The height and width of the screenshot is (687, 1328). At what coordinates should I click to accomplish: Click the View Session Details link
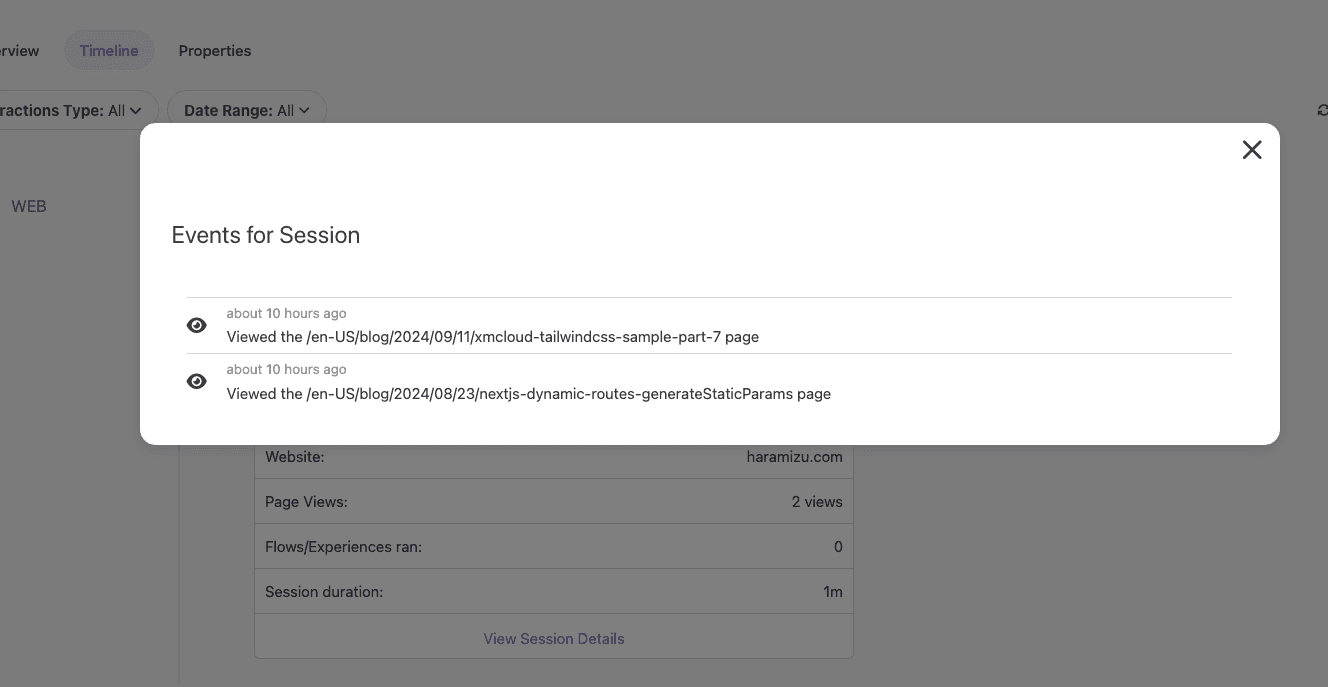point(554,638)
